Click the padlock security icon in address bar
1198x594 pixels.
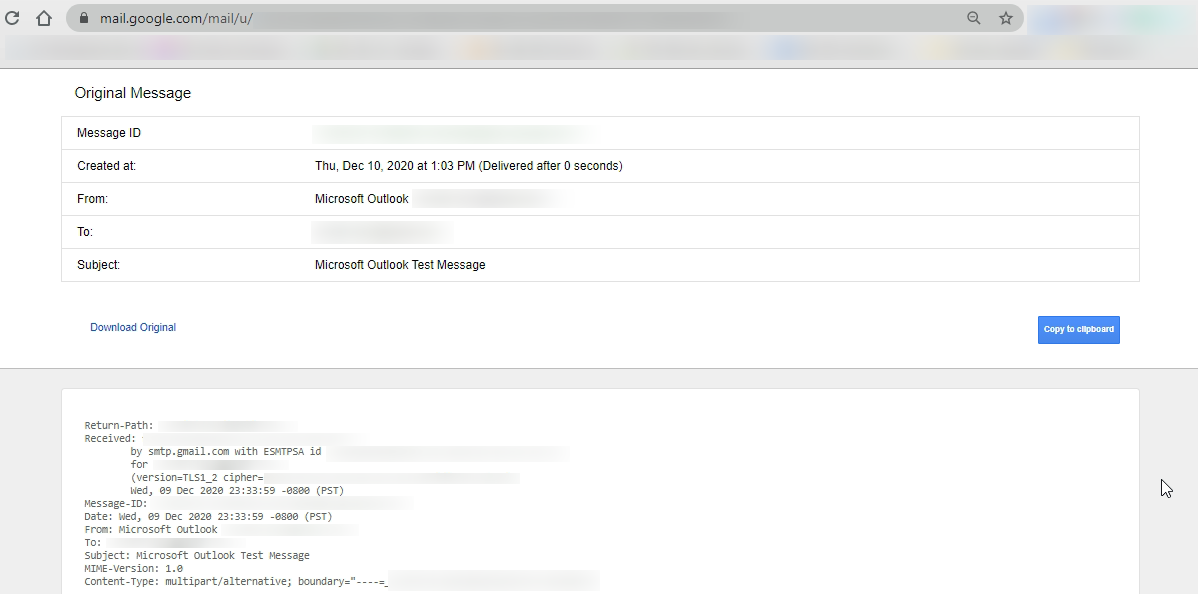coord(87,17)
